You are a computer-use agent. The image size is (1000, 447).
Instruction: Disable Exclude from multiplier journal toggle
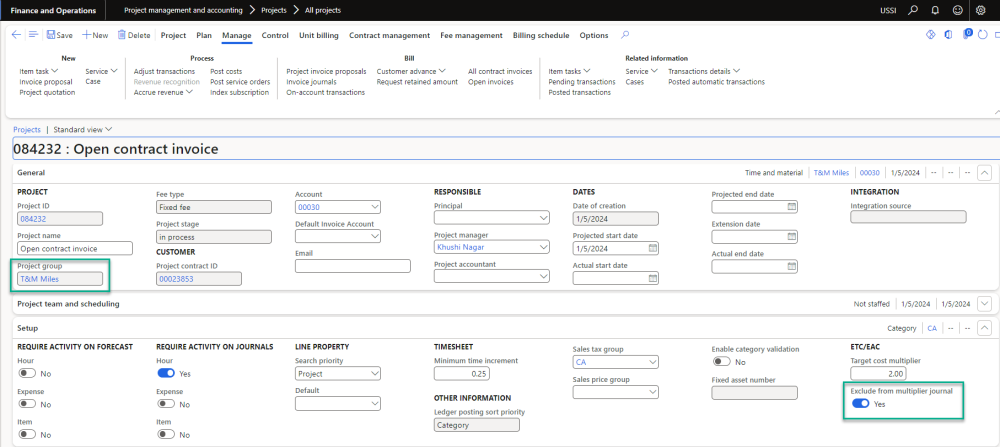pyautogui.click(x=859, y=403)
